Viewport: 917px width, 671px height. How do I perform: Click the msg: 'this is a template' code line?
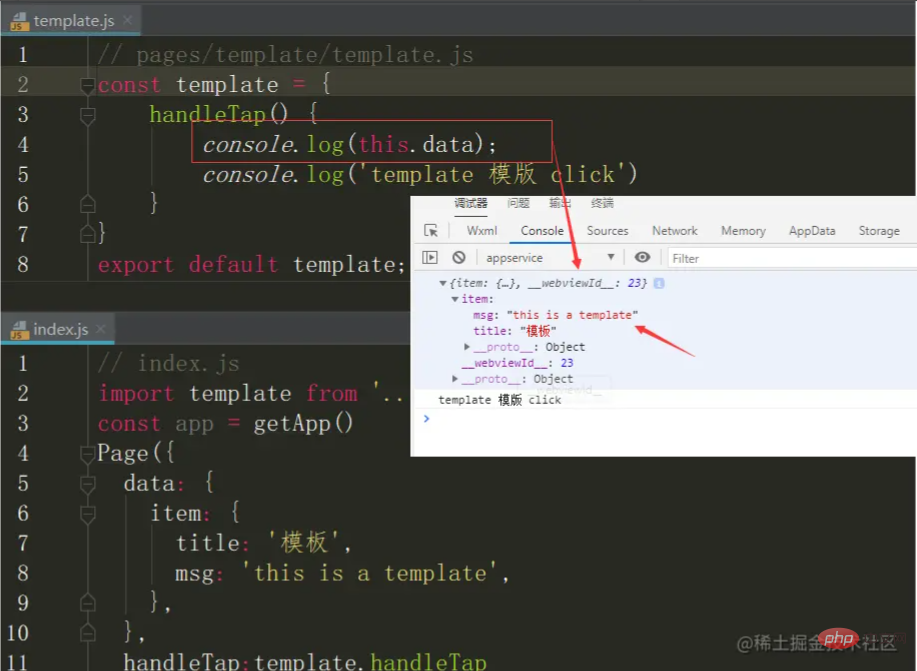click(x=343, y=573)
